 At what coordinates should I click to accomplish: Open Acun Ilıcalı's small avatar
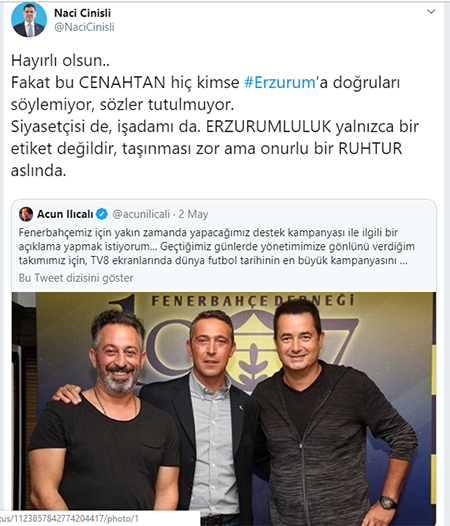[26, 214]
